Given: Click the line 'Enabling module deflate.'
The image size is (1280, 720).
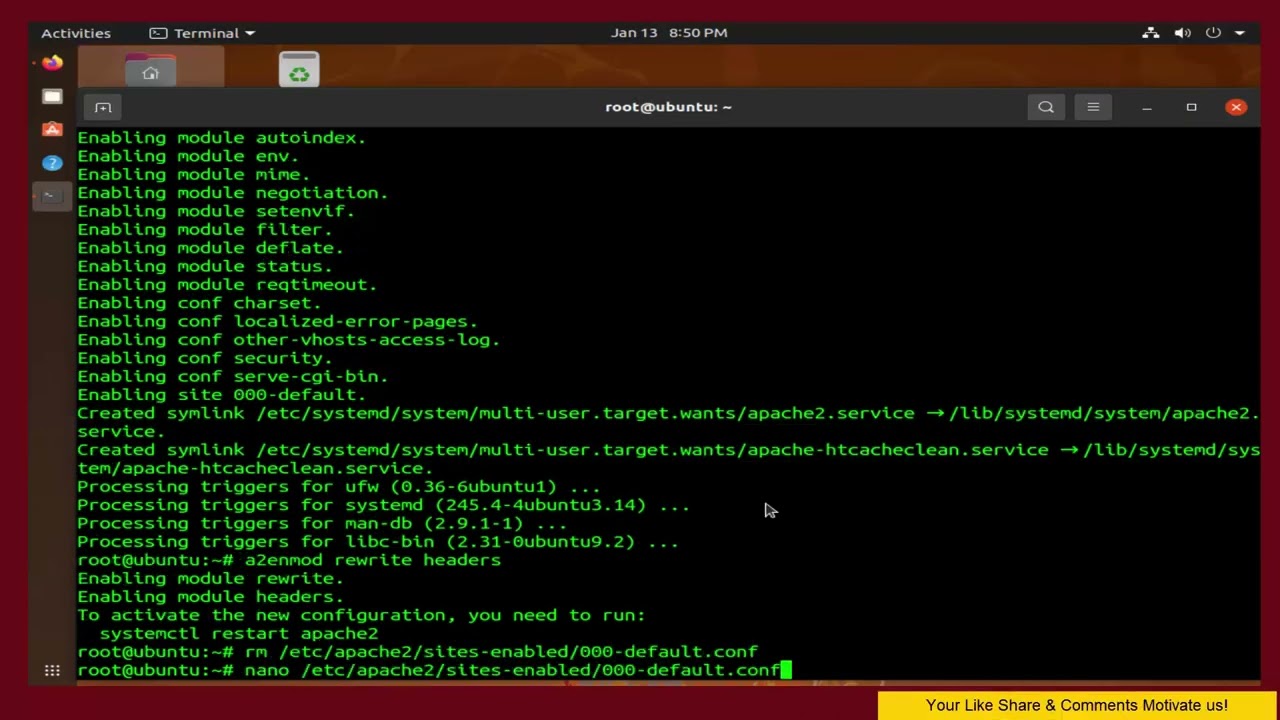Looking at the screenshot, I should (210, 248).
